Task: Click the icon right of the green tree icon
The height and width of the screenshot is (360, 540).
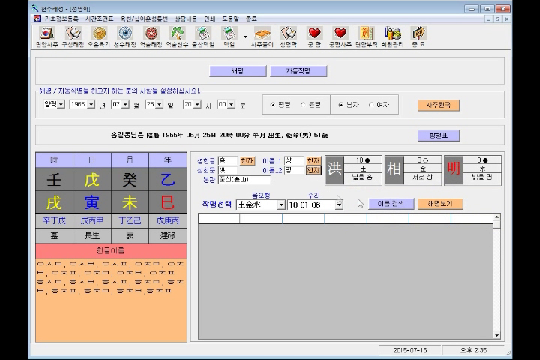Action: [x=203, y=33]
